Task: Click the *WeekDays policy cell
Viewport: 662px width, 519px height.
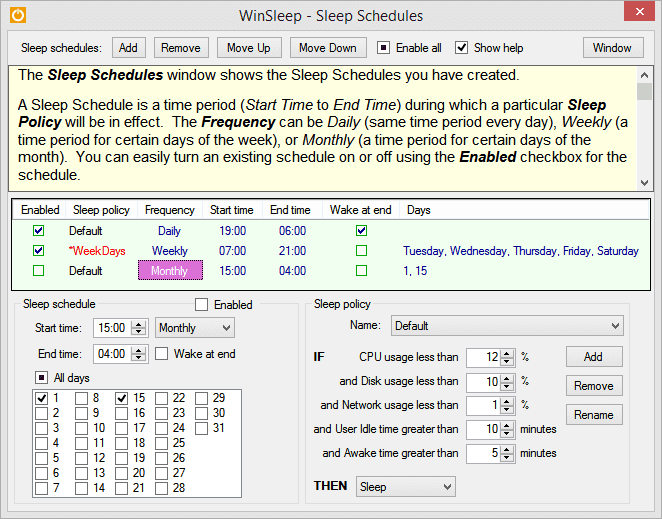Action: 97,251
